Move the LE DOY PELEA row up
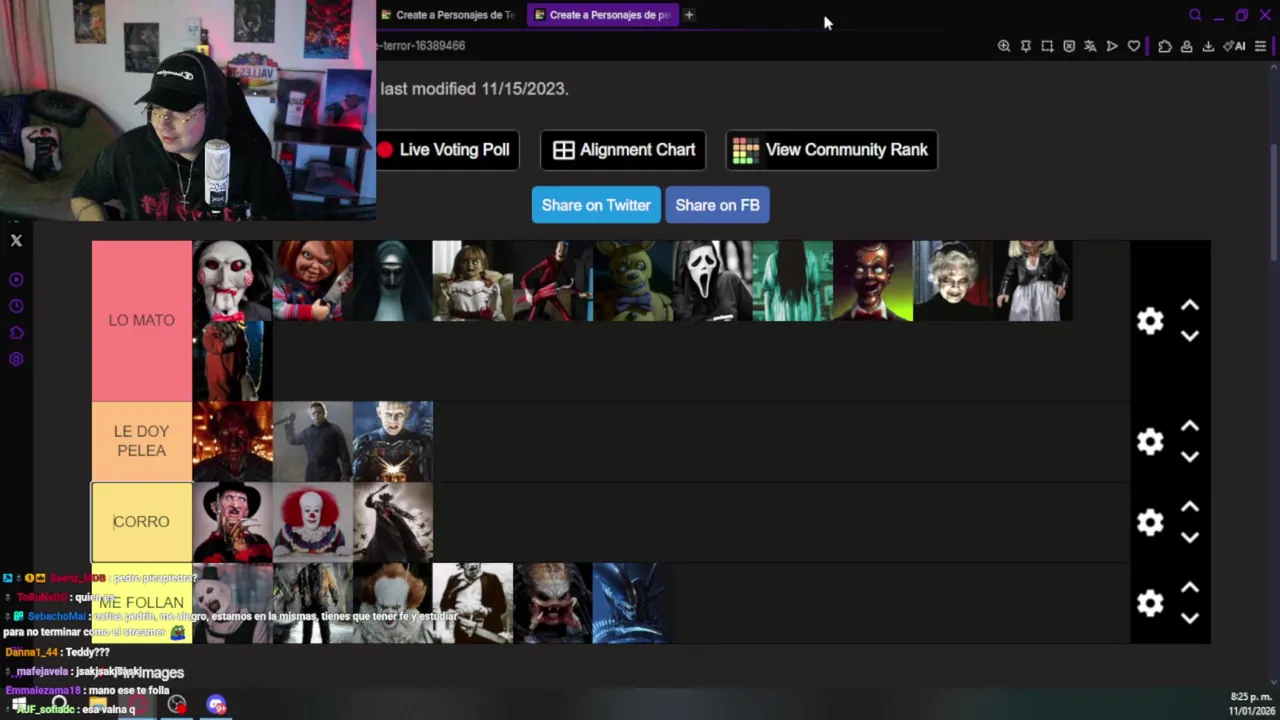The width and height of the screenshot is (1280, 720). [1190, 426]
